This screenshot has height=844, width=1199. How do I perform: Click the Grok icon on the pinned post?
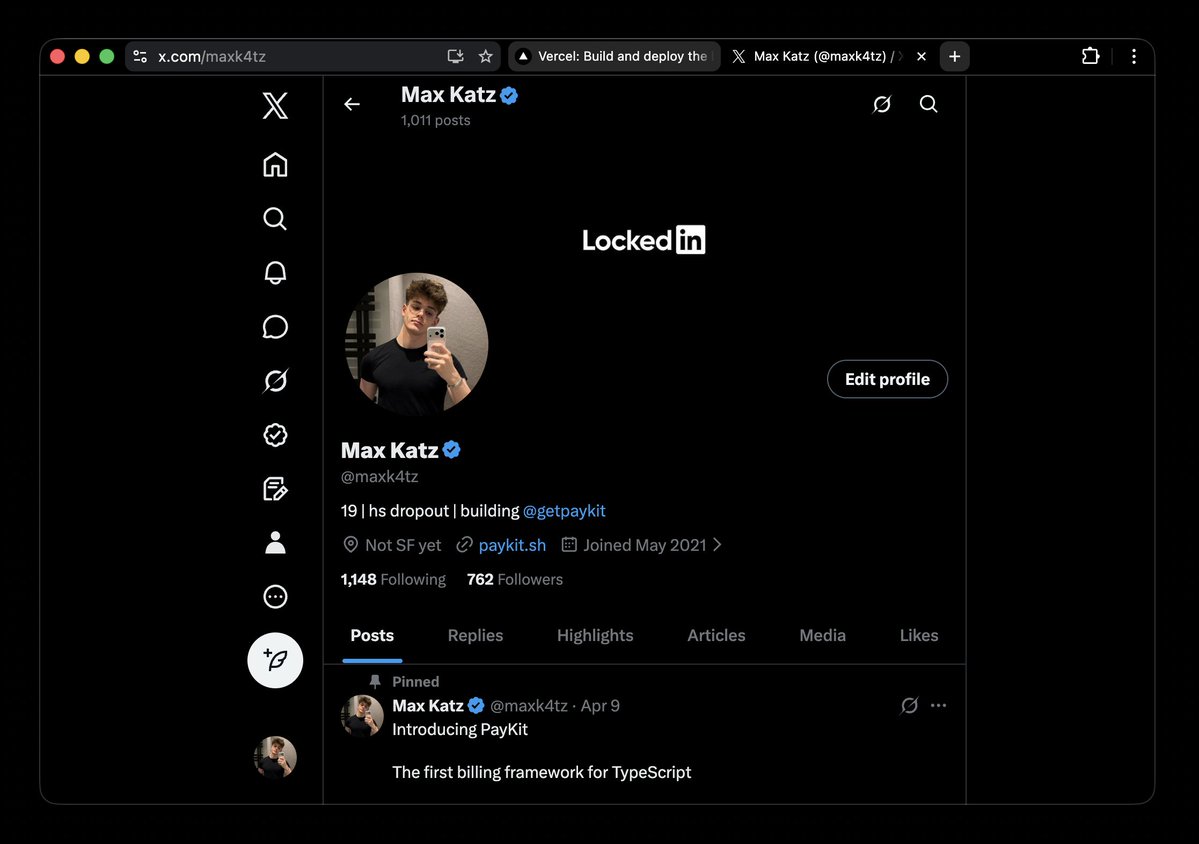coord(909,705)
